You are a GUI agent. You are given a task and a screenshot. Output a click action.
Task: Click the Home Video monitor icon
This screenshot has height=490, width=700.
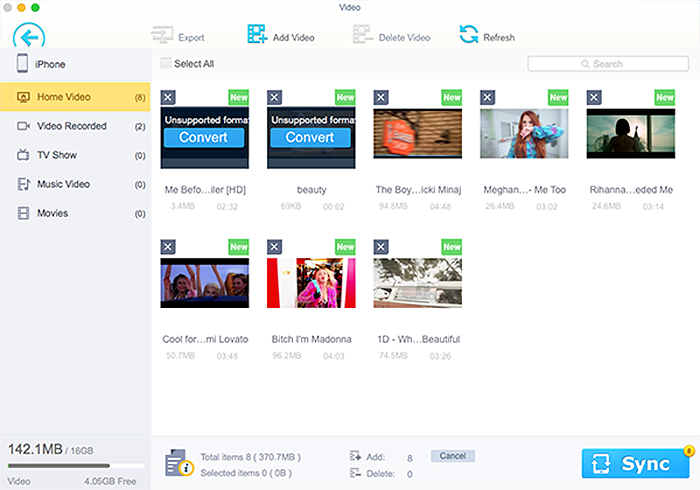point(23,97)
